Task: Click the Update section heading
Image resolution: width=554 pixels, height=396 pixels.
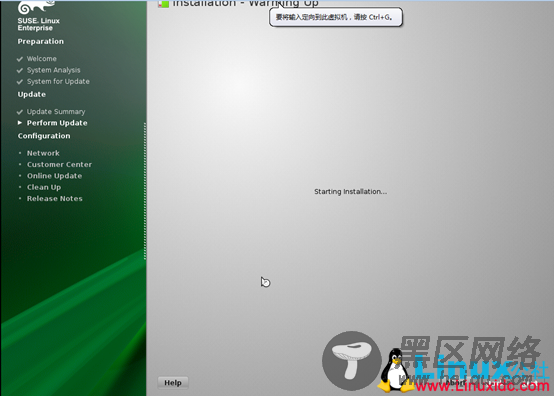Action: [x=31, y=94]
